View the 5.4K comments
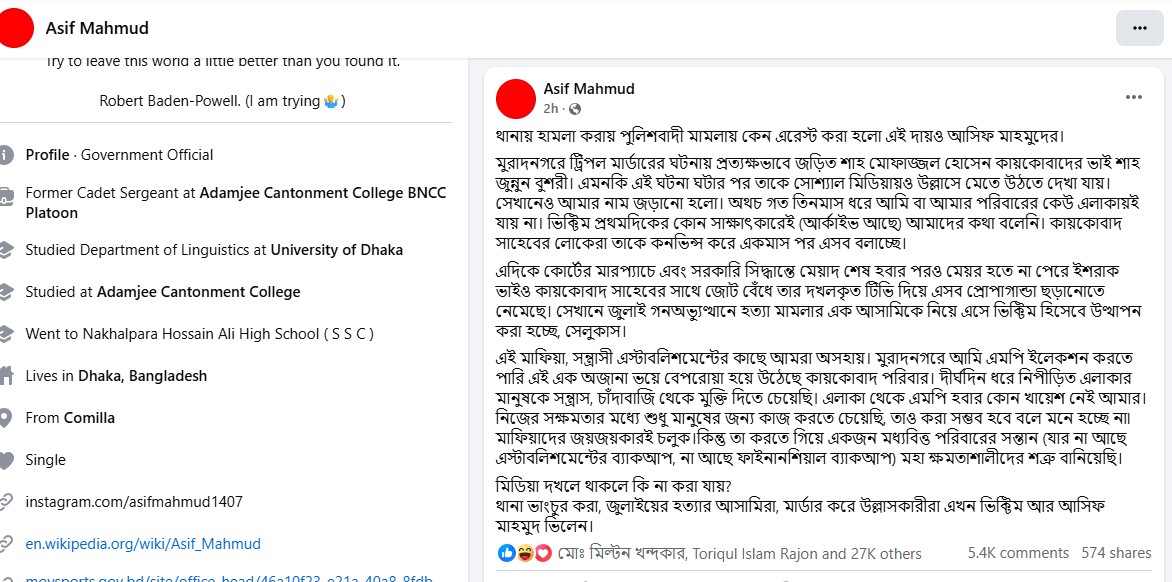Screen dimensions: 1172x582 click(x=1018, y=553)
